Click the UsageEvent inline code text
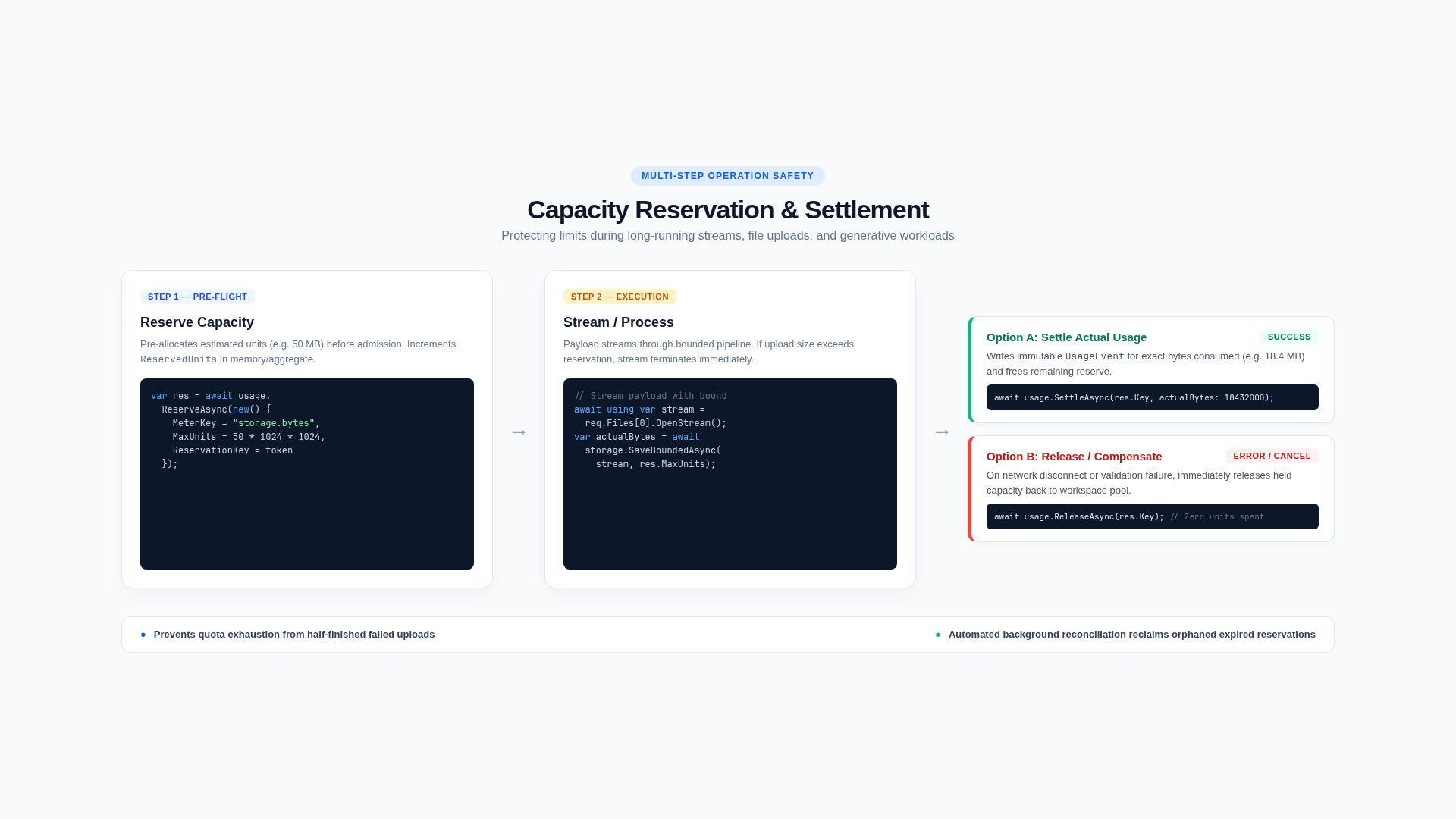Viewport: 1456px width, 819px height. [1094, 356]
